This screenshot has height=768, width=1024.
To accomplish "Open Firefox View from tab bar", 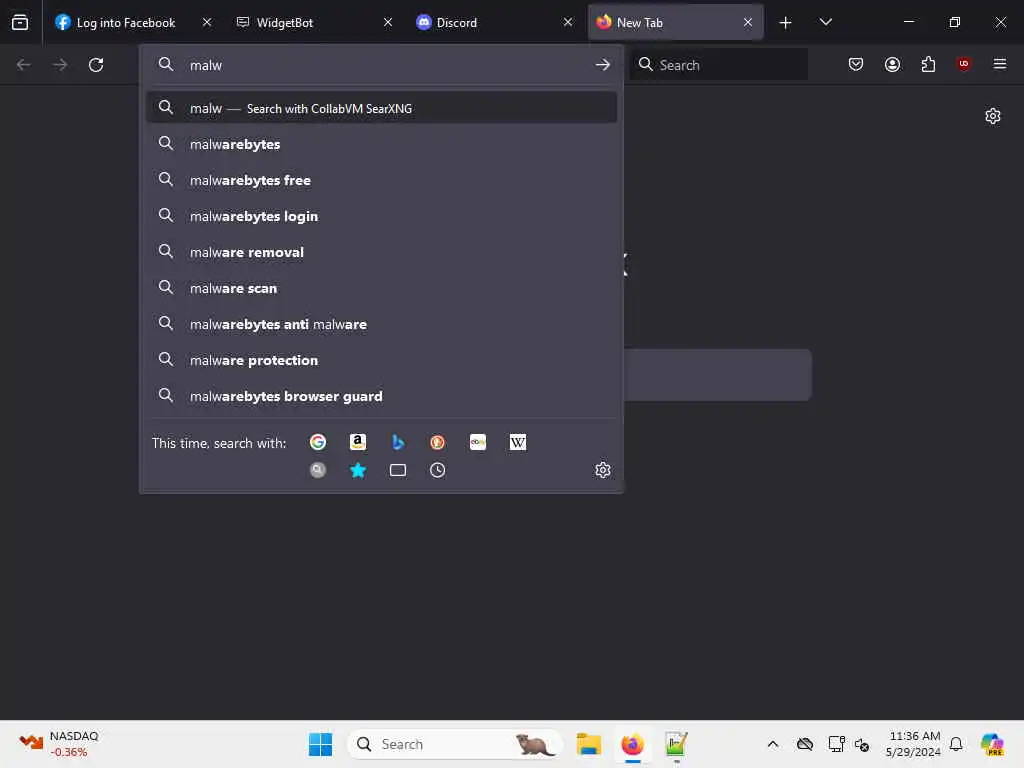I will pos(20,22).
